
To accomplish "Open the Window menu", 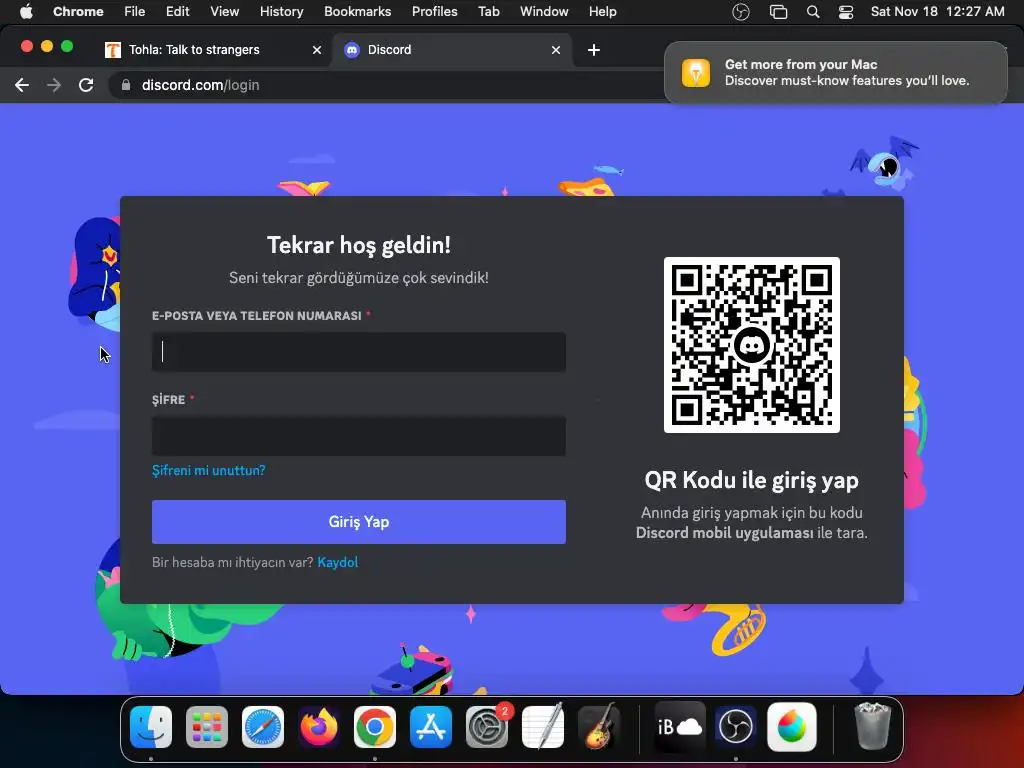I will tap(544, 11).
